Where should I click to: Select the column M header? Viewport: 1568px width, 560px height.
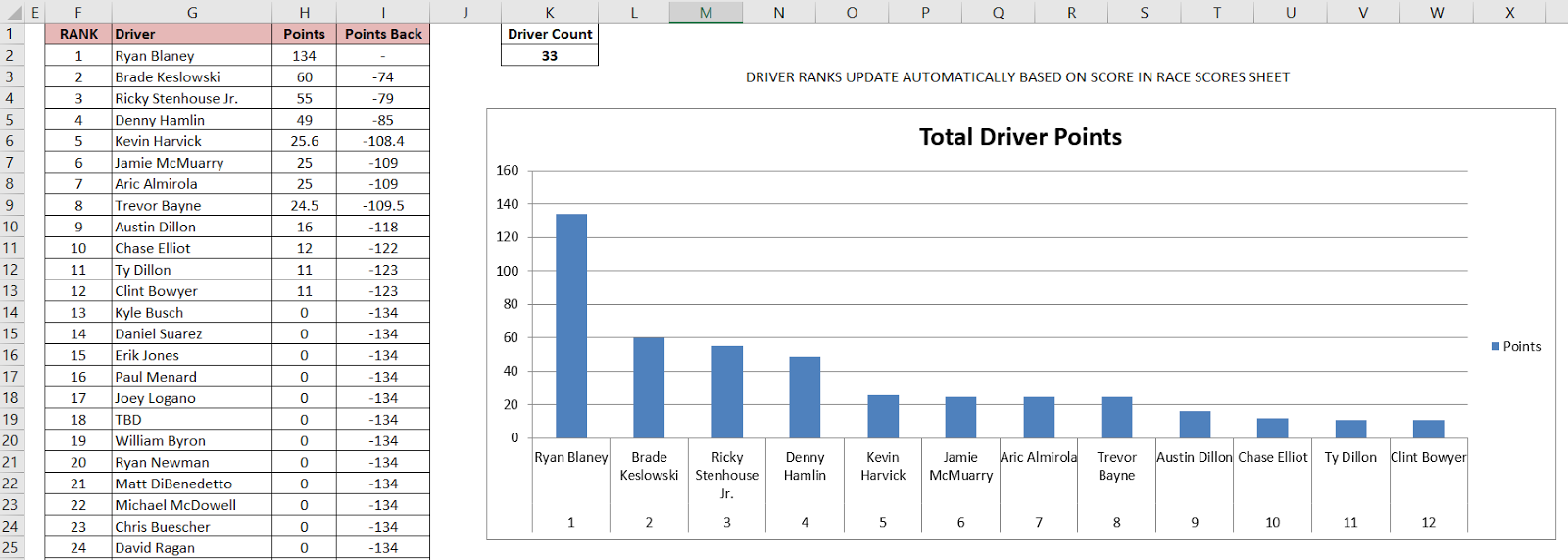(x=706, y=12)
